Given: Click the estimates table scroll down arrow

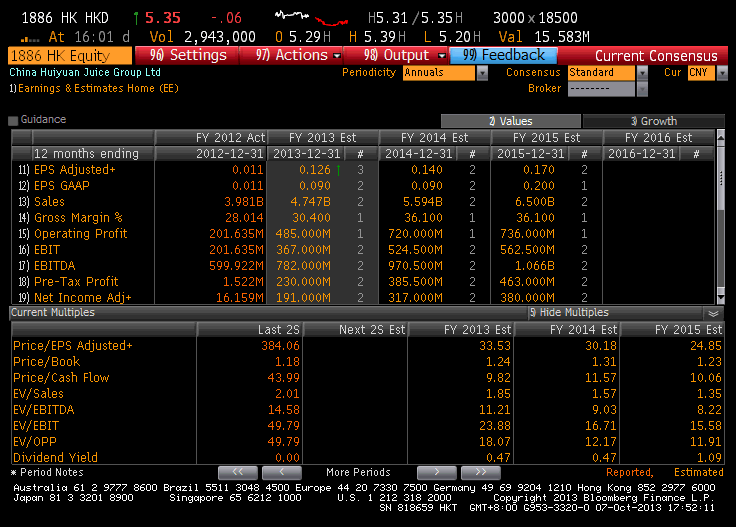Looking at the screenshot, I should point(721,298).
